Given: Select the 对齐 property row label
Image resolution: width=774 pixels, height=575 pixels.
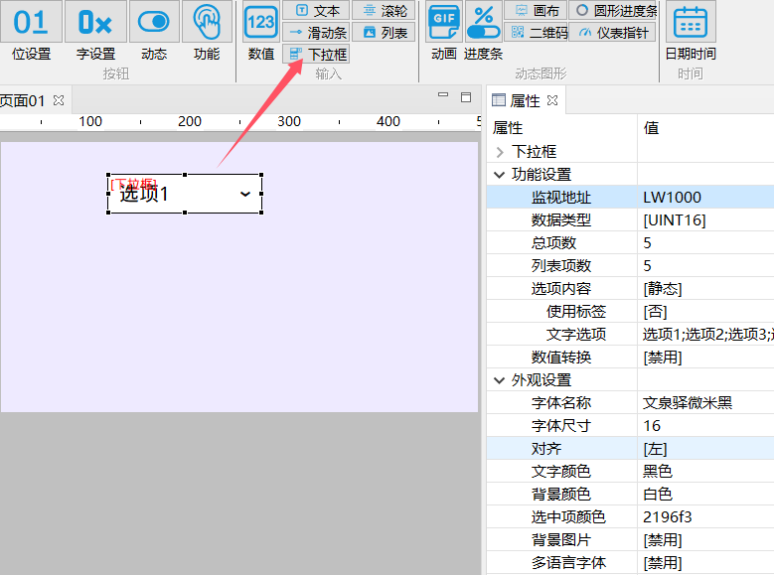Looking at the screenshot, I should click(546, 449).
